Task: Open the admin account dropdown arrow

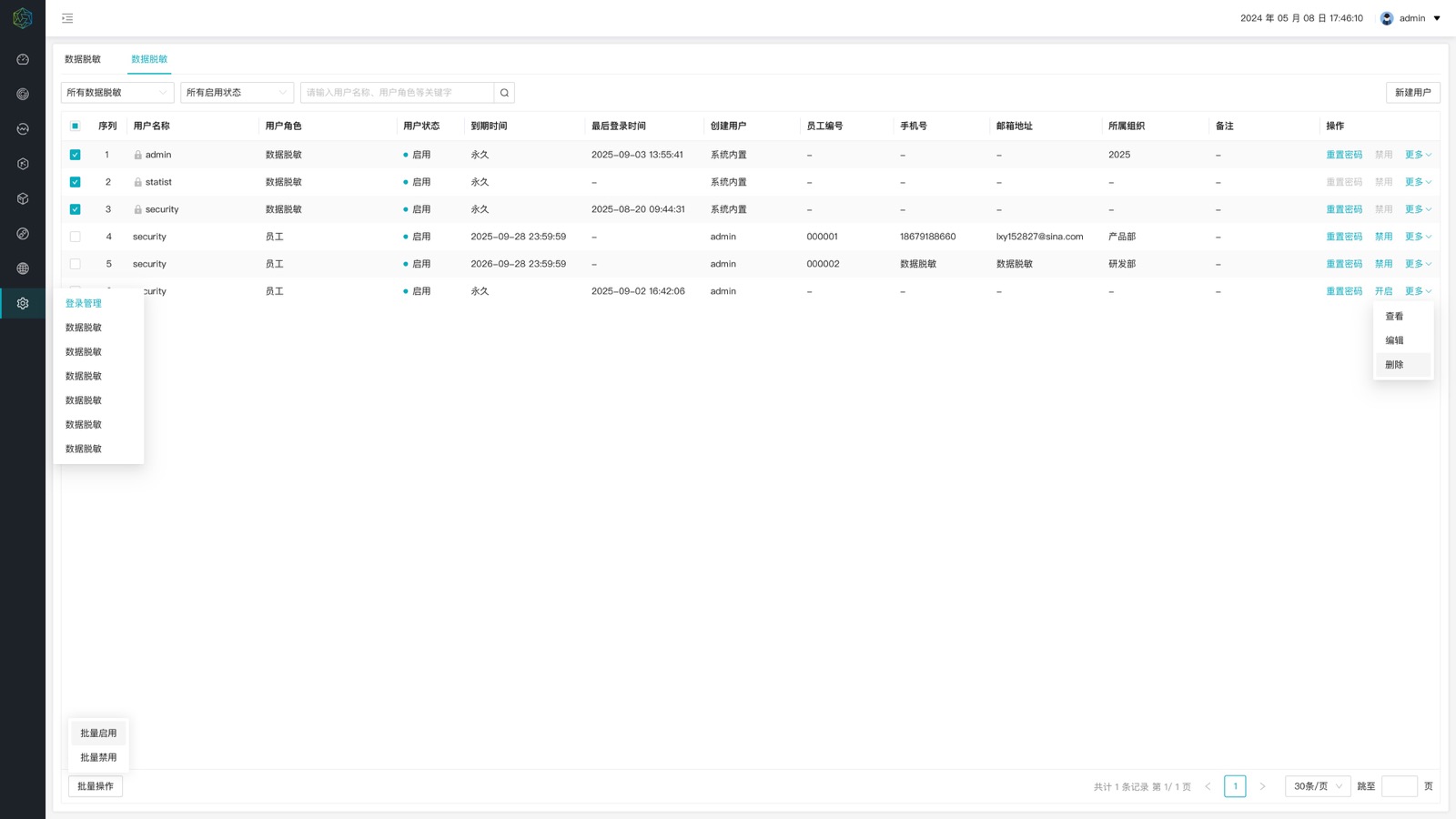Action: [x=1437, y=18]
